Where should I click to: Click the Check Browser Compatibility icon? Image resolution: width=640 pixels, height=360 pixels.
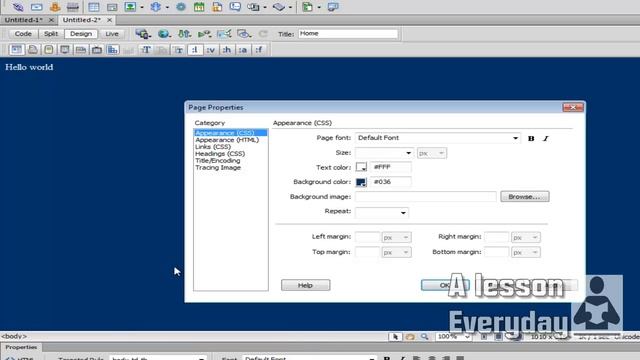pyautogui.click(x=224, y=34)
